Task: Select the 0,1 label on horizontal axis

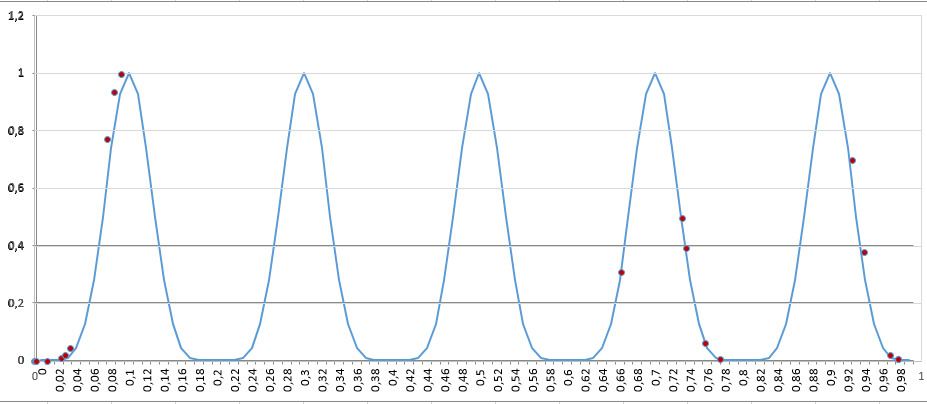Action: (x=130, y=381)
